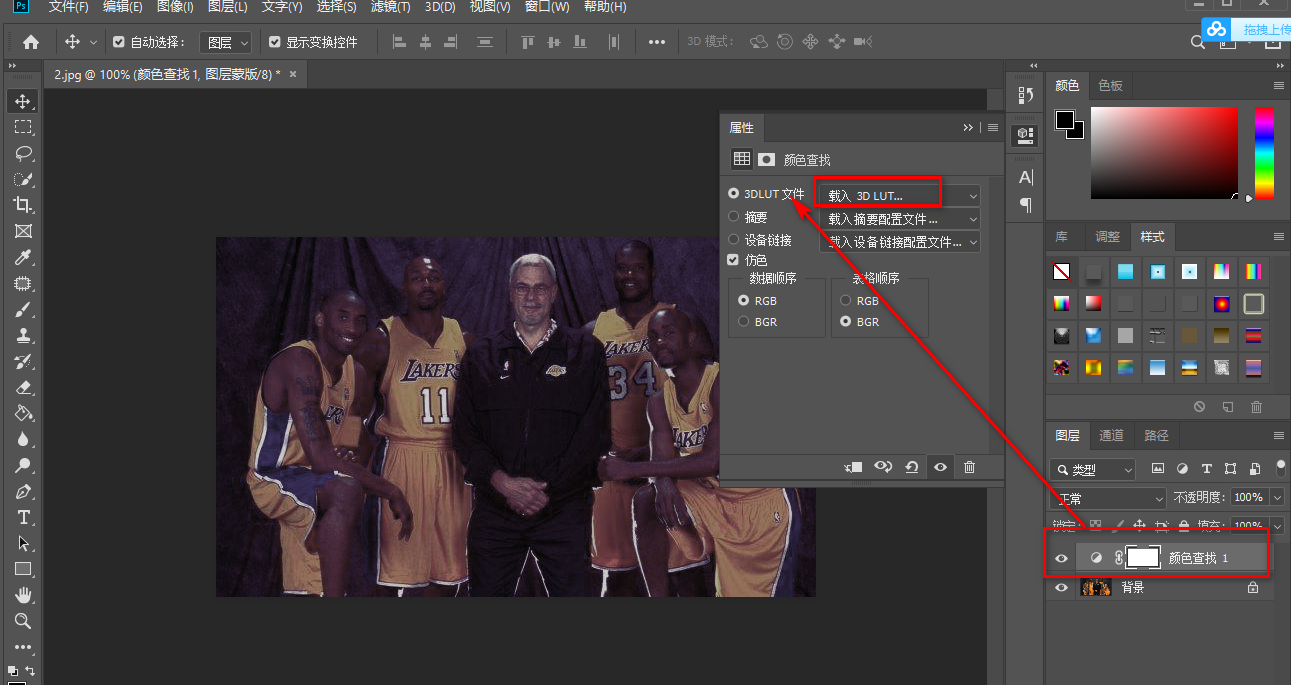Reset adjustment to defaults in Properties panel
Screen dimensions: 1291x685
click(912, 467)
